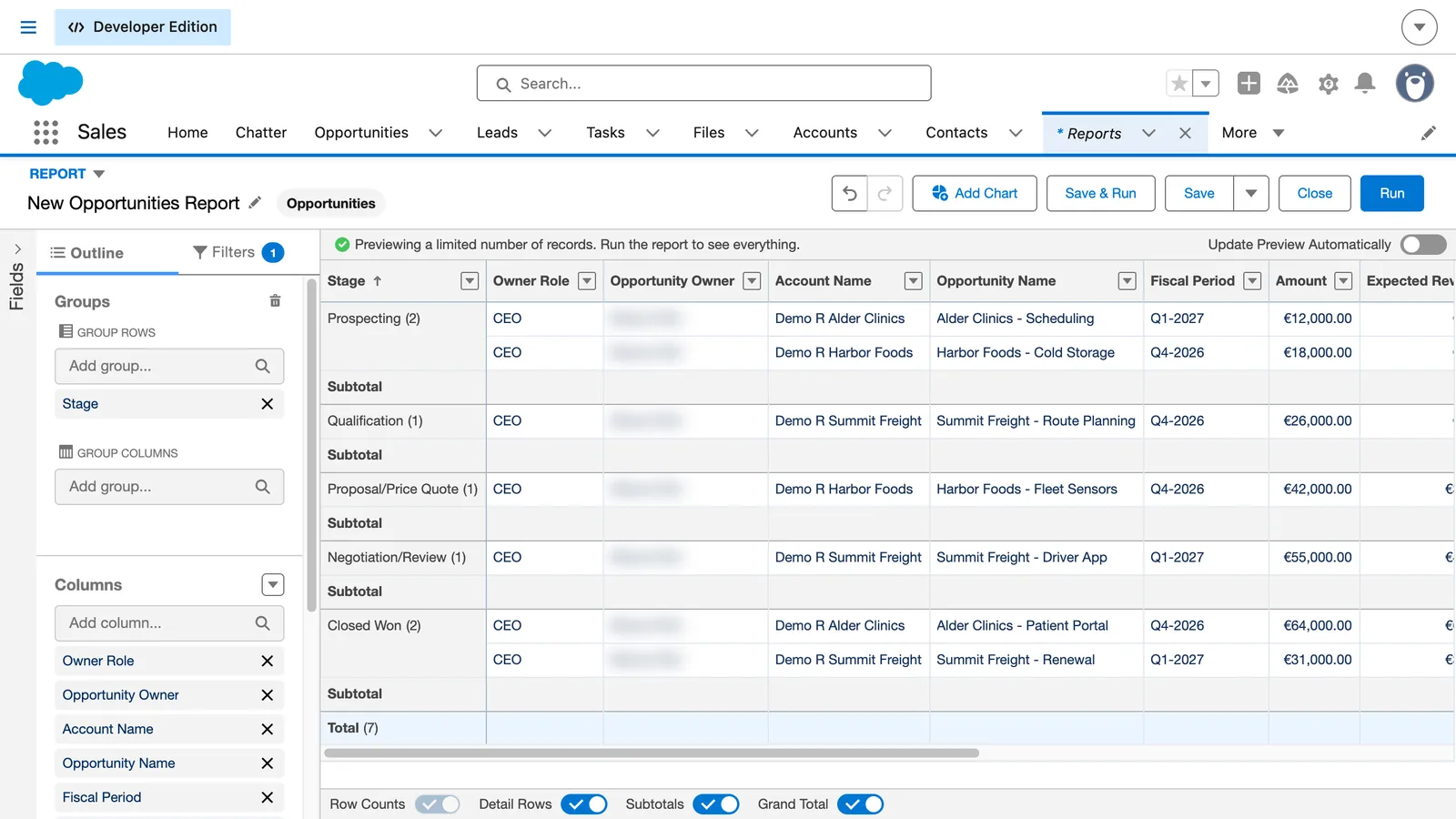Close the Reports tab
Viewport: 1456px width, 819px height.
click(1185, 133)
